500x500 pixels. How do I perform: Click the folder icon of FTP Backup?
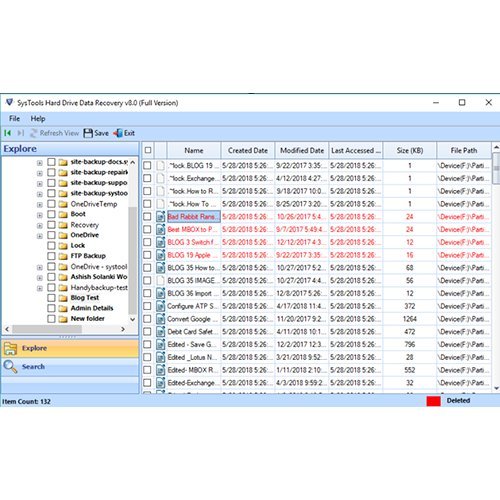click(x=63, y=256)
